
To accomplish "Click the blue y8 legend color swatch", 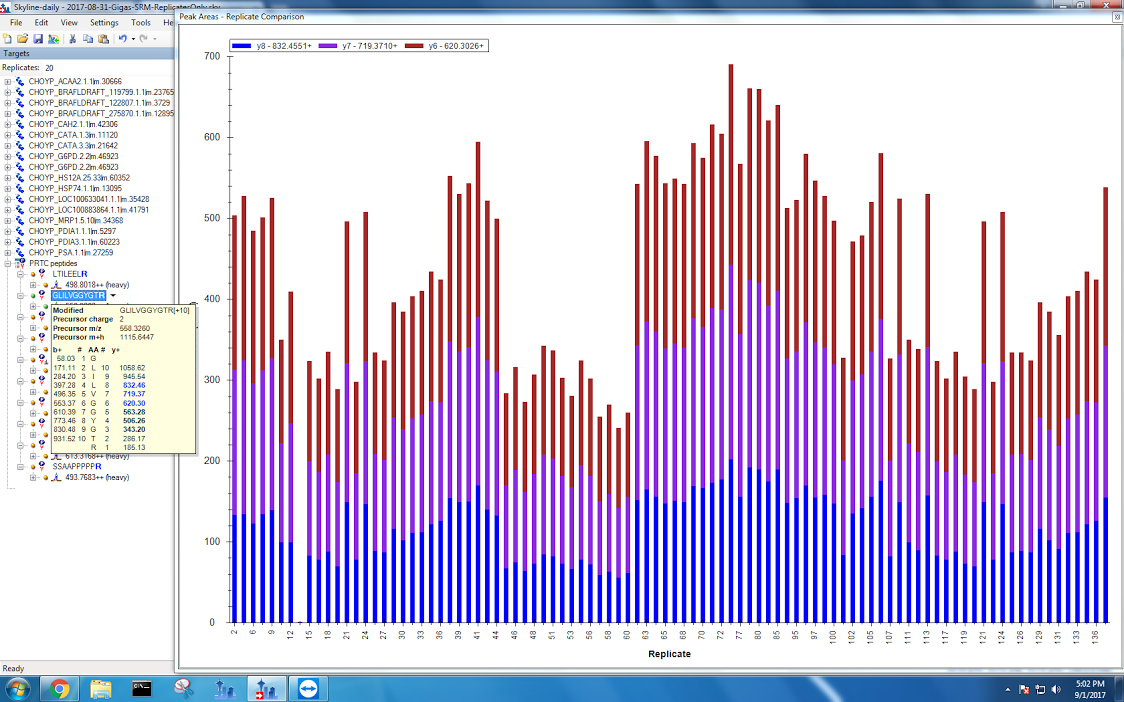I will point(240,46).
